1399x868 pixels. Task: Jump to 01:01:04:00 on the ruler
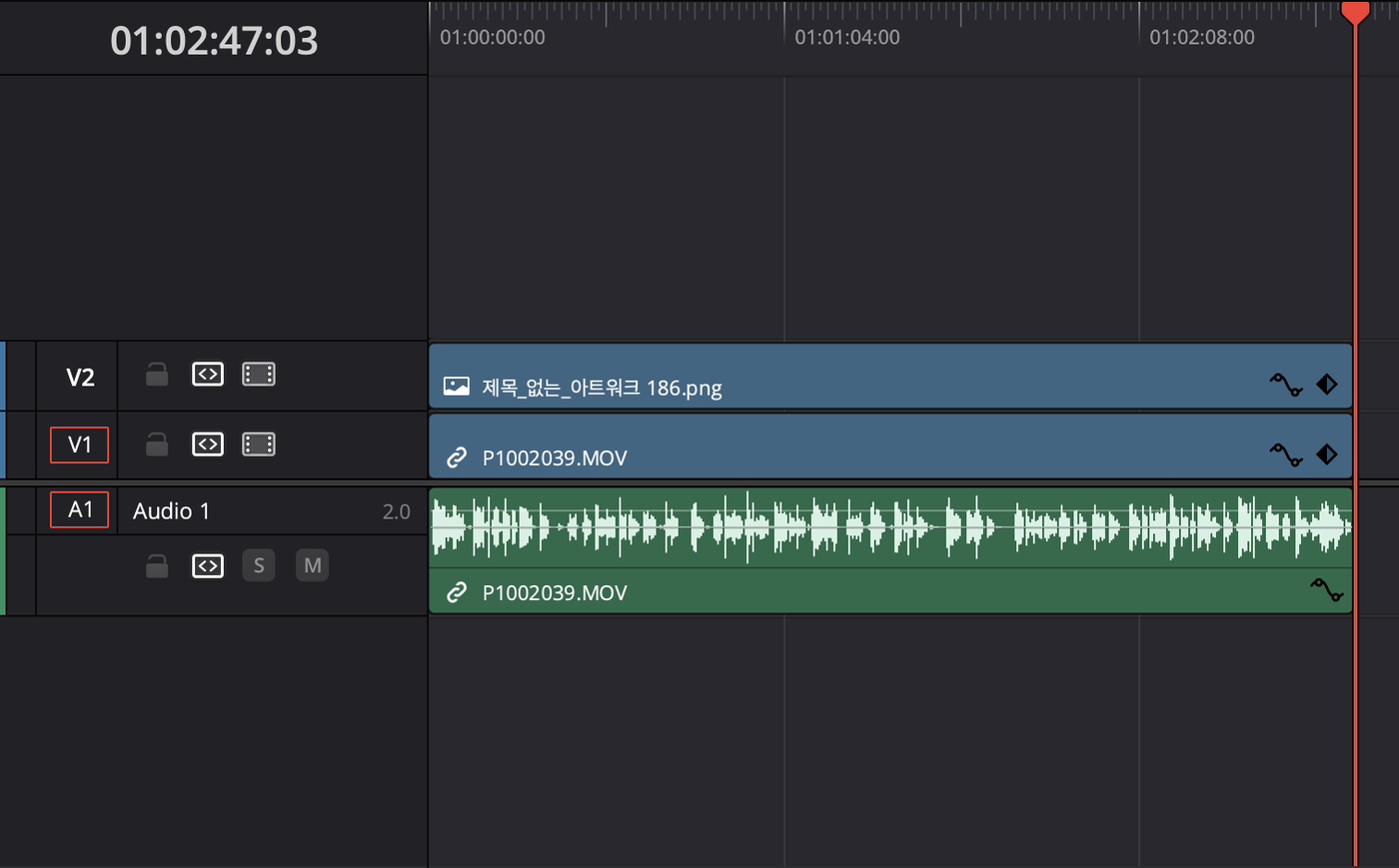click(847, 37)
